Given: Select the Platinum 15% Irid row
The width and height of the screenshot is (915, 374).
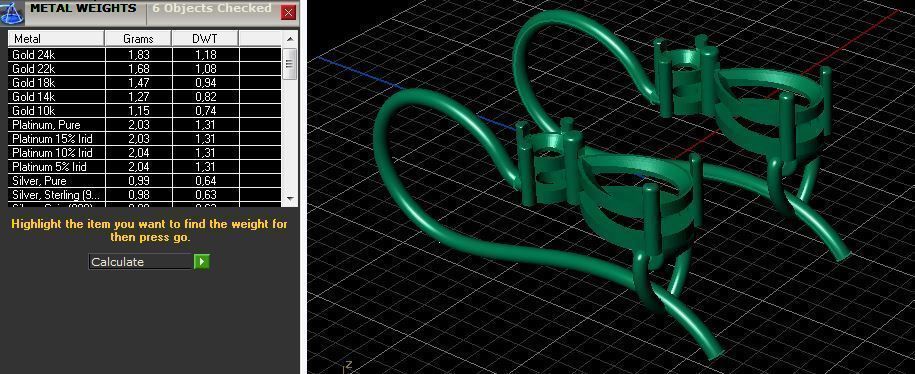Looking at the screenshot, I should click(145, 138).
